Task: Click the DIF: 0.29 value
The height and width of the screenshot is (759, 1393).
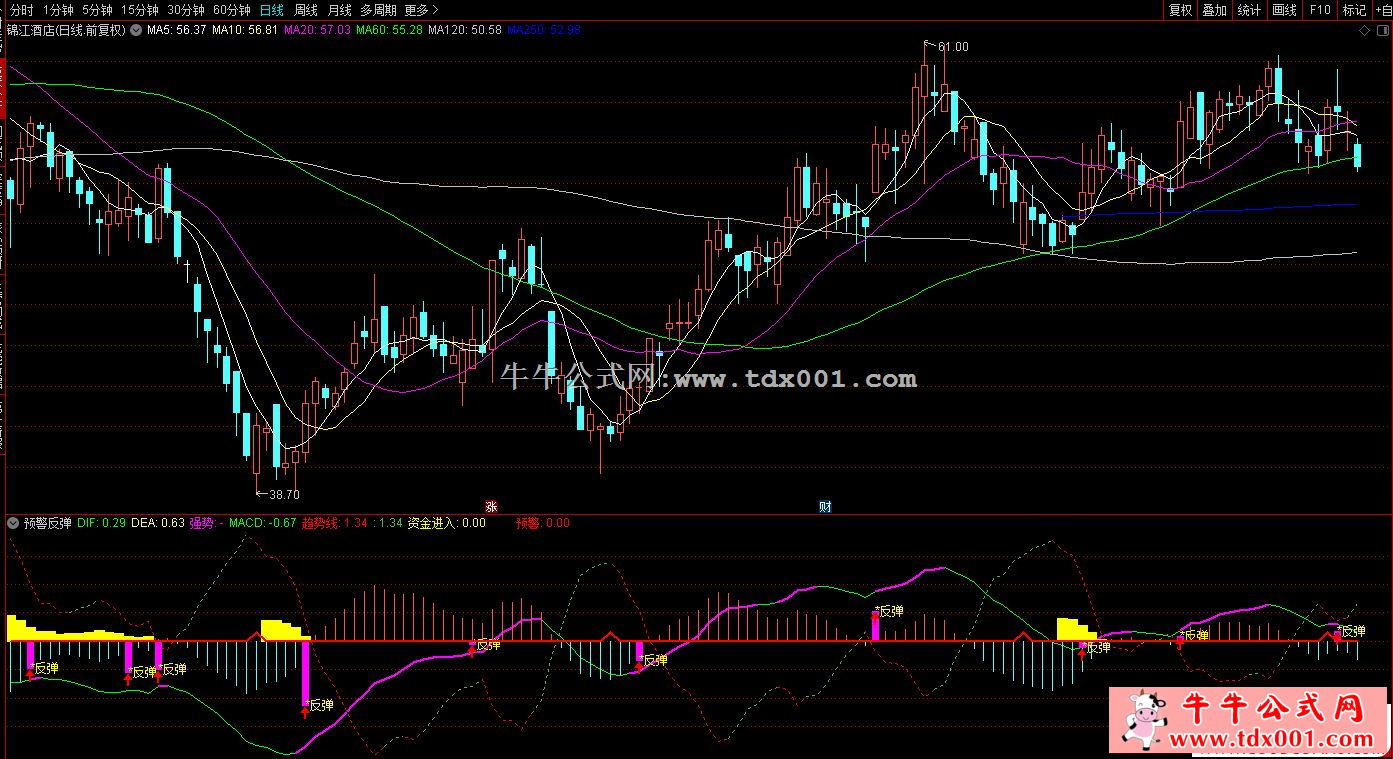Action: coord(101,522)
